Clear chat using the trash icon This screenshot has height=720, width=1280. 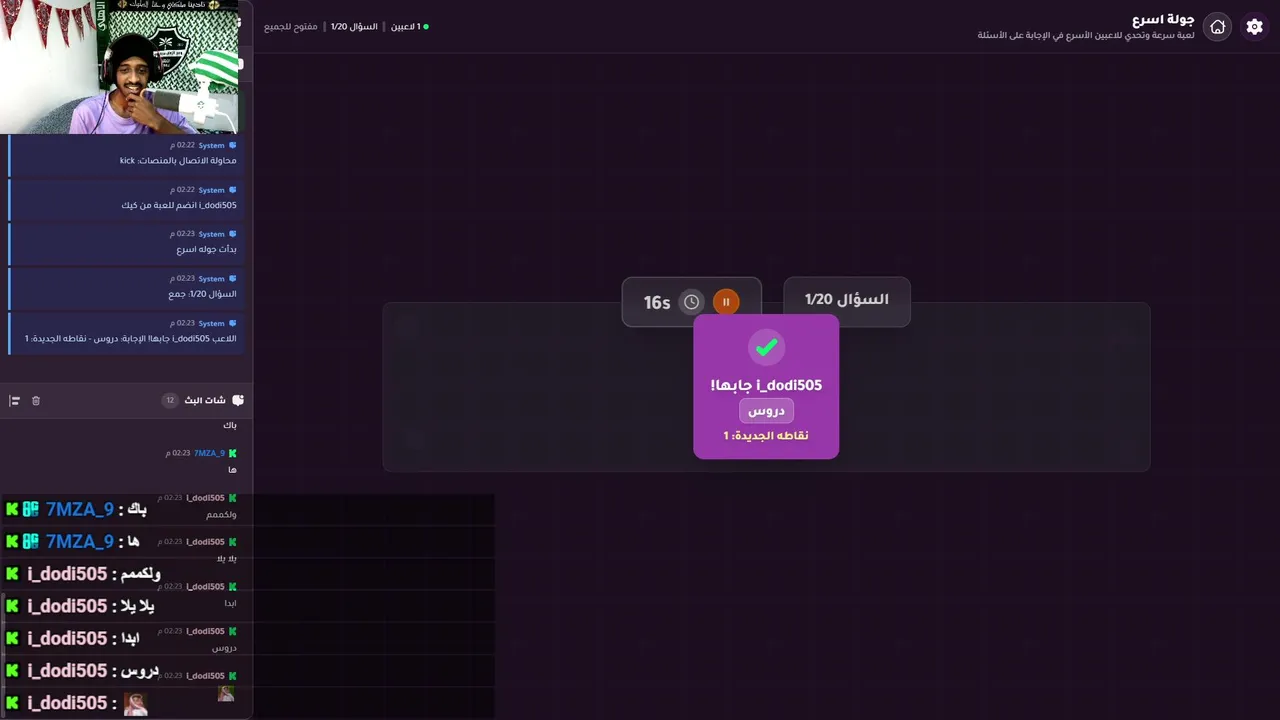[x=36, y=400]
